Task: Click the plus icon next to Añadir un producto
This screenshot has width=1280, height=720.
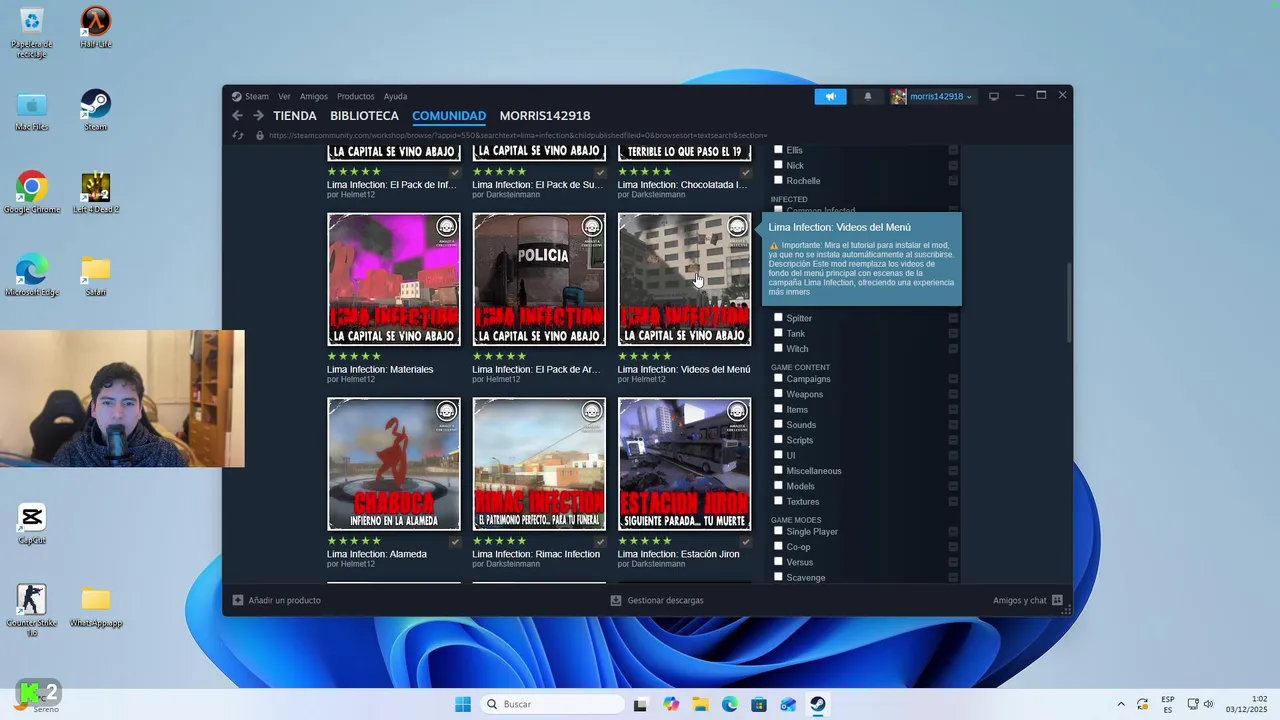Action: coord(238,600)
